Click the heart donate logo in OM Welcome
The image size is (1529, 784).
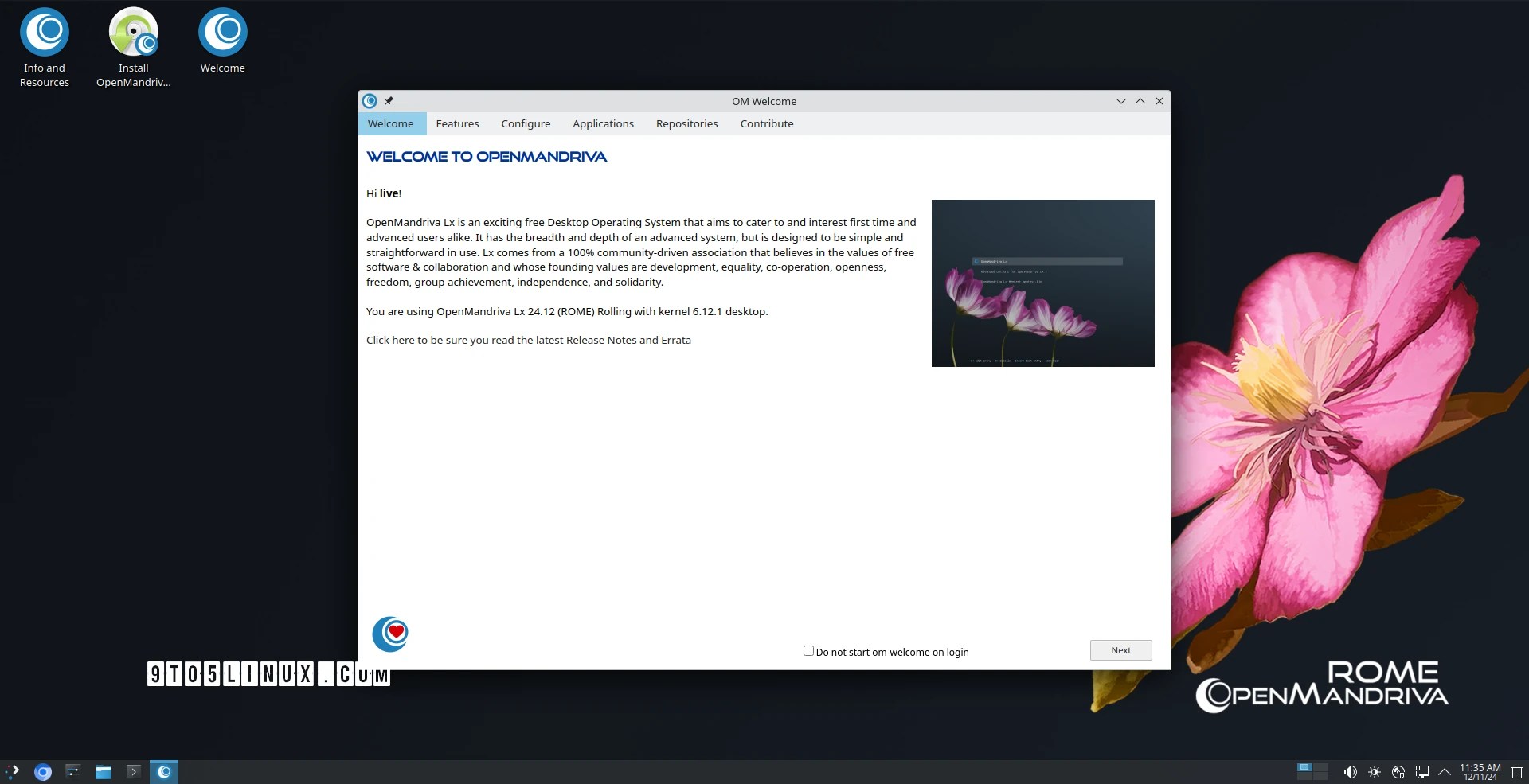point(390,634)
